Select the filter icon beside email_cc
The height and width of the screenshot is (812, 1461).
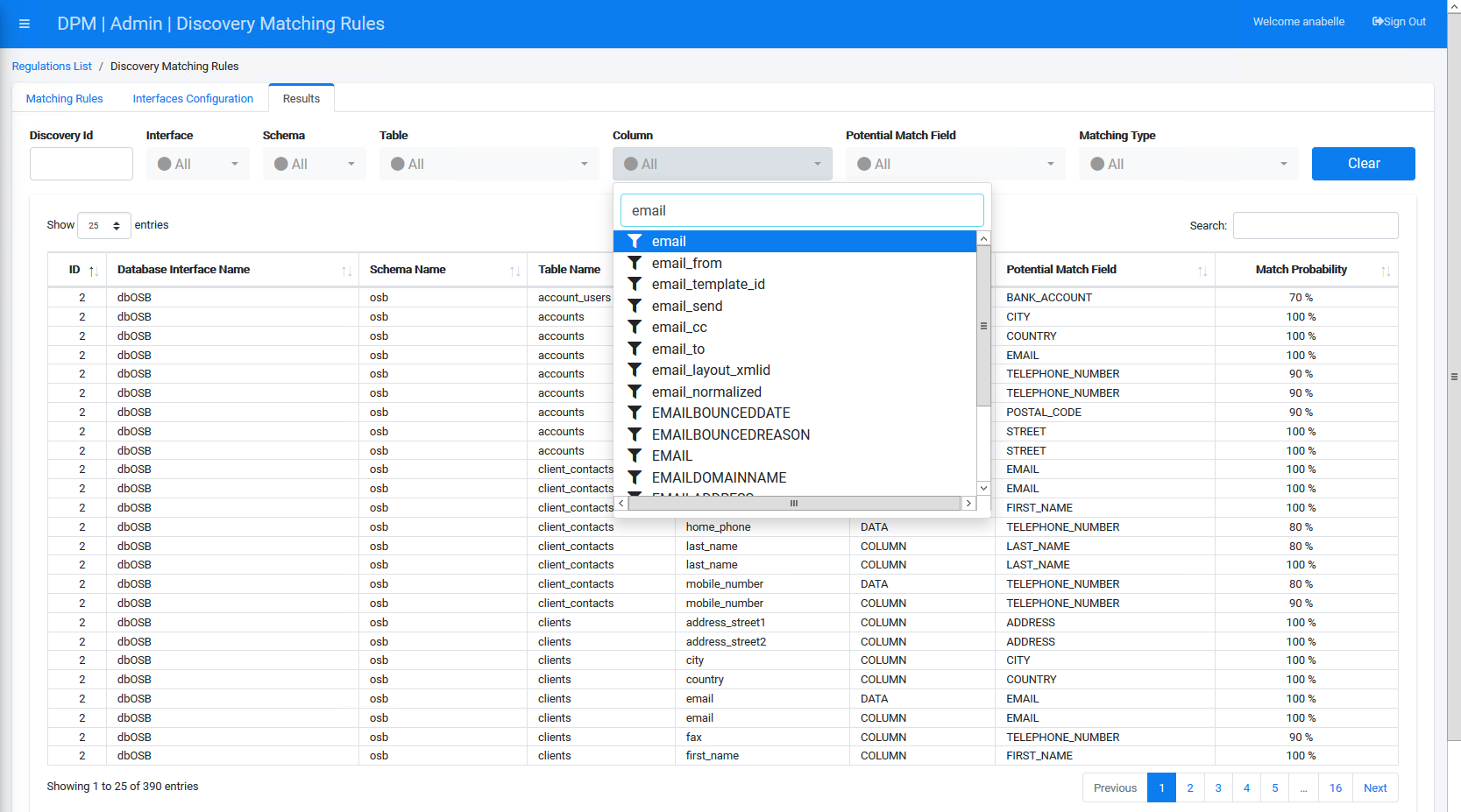click(x=635, y=327)
